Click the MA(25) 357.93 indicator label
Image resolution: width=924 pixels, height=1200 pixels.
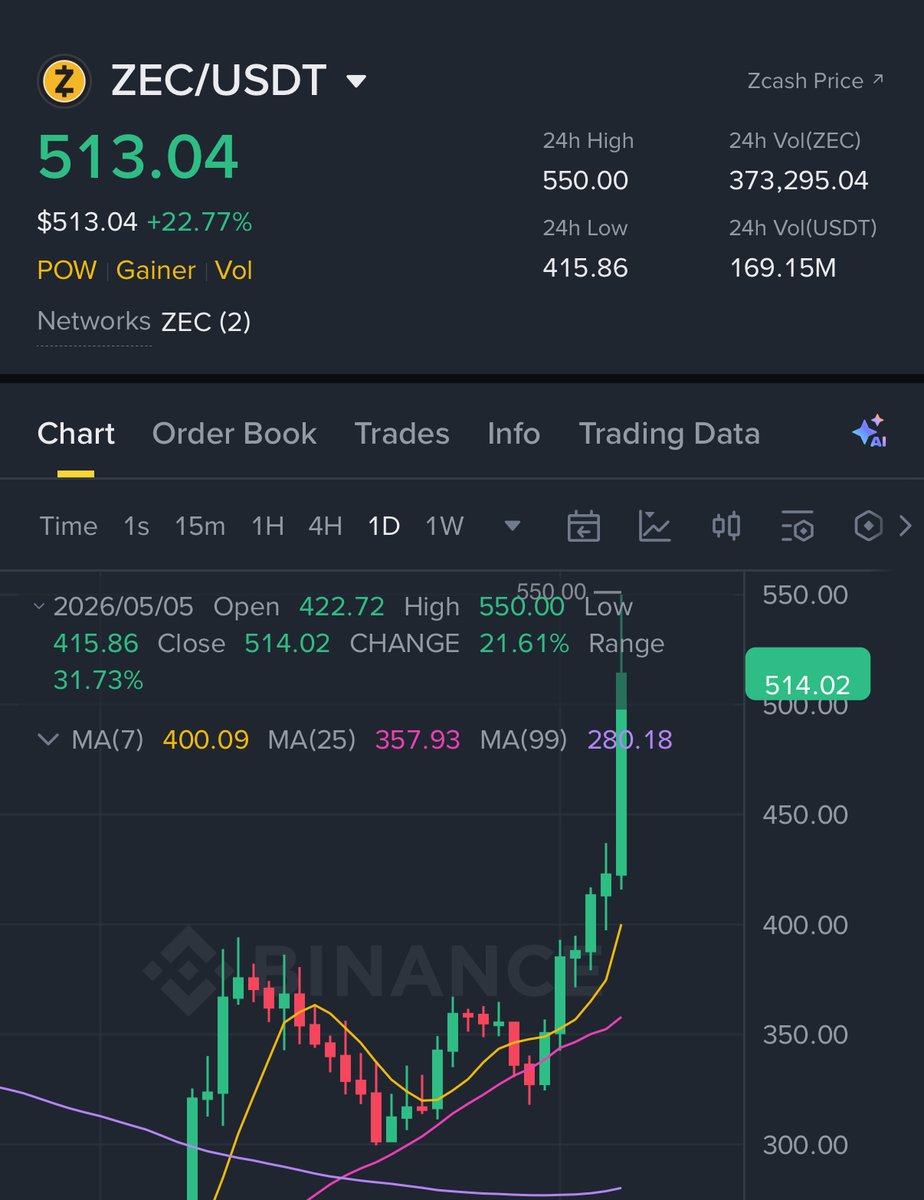[x=364, y=740]
